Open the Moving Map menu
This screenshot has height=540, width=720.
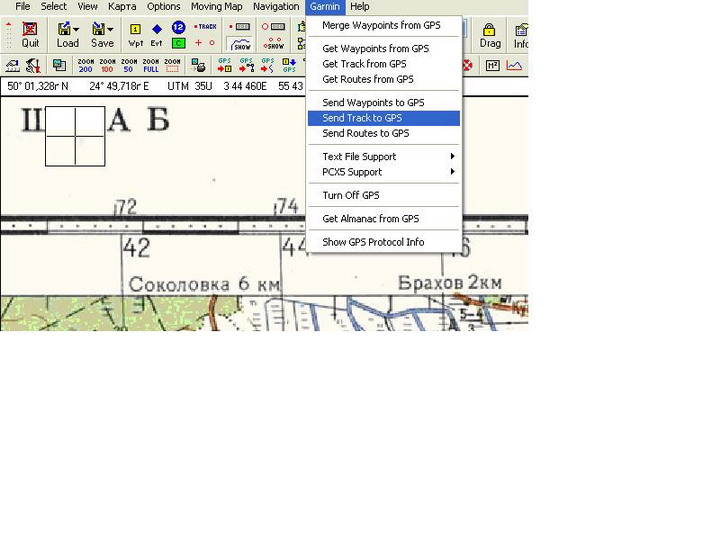[216, 7]
